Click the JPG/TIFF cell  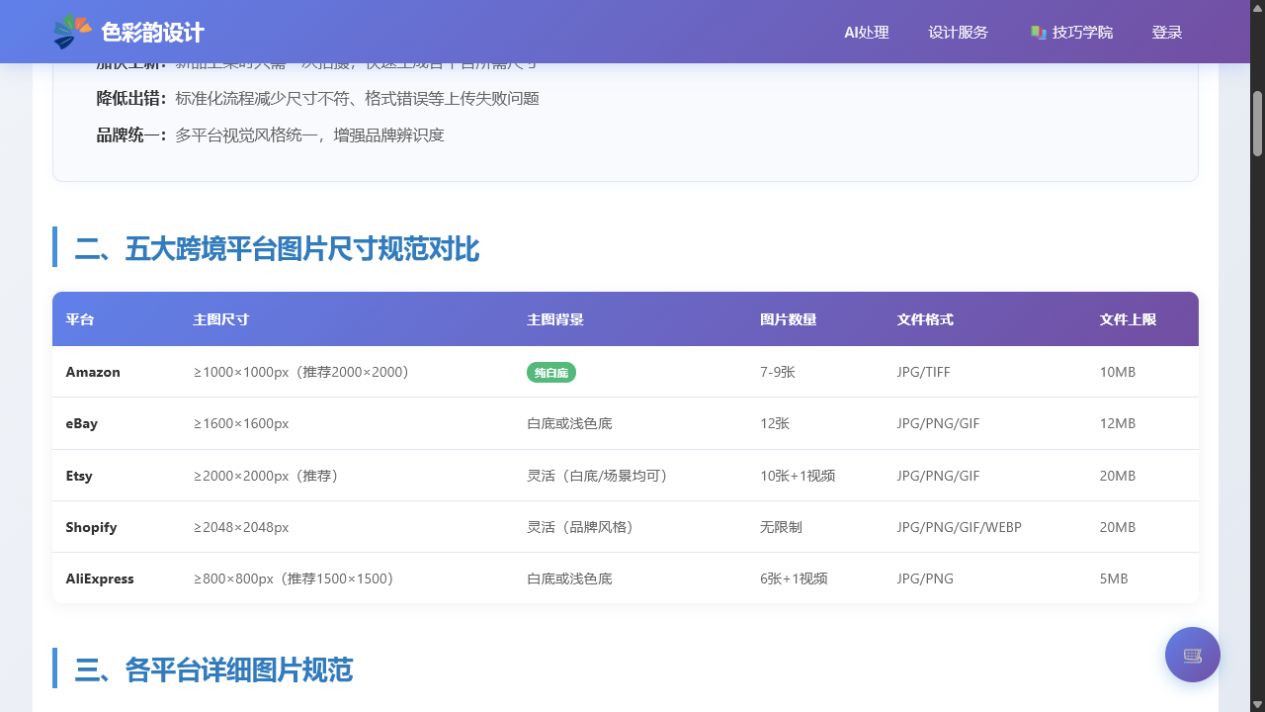coord(924,372)
